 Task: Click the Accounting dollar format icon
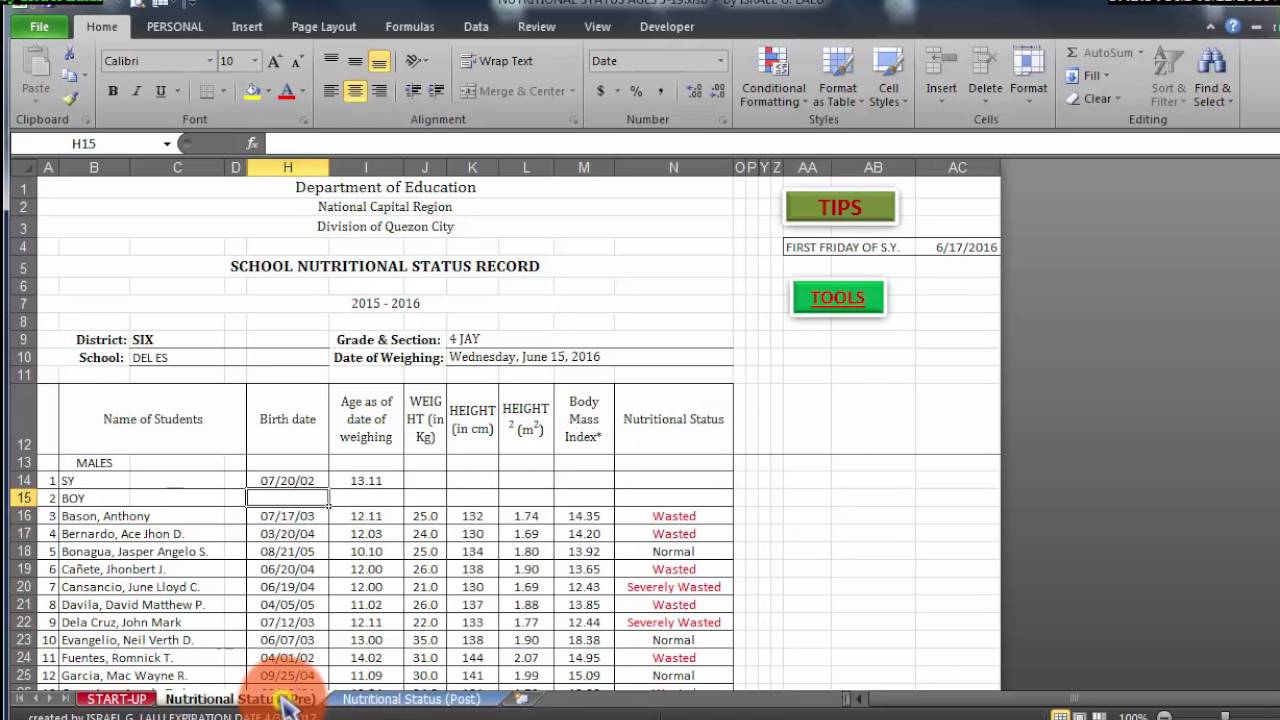(601, 91)
